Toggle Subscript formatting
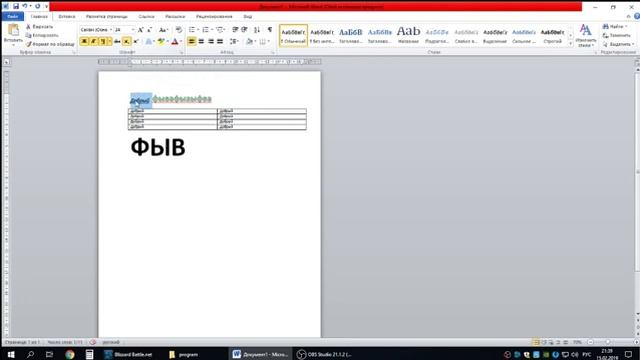640x360 pixels. click(127, 41)
